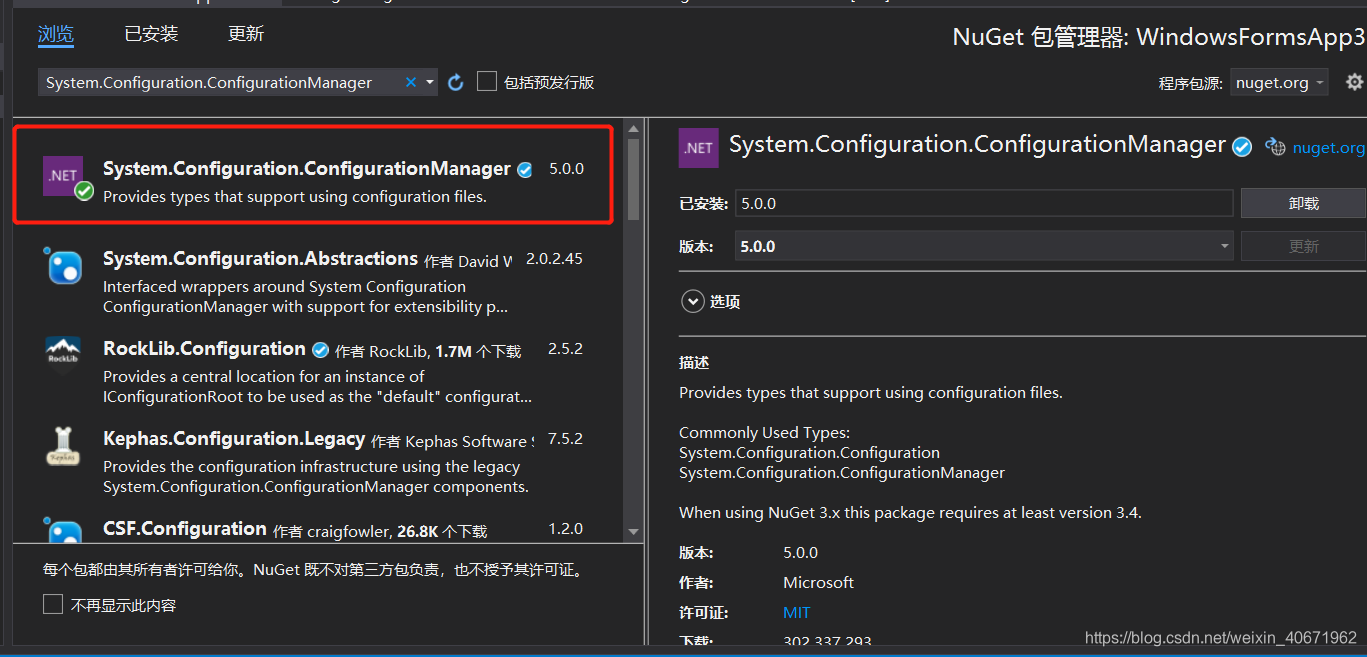Image resolution: width=1367 pixels, height=657 pixels.
Task: Switch to the Updates tab
Action: (x=246, y=34)
